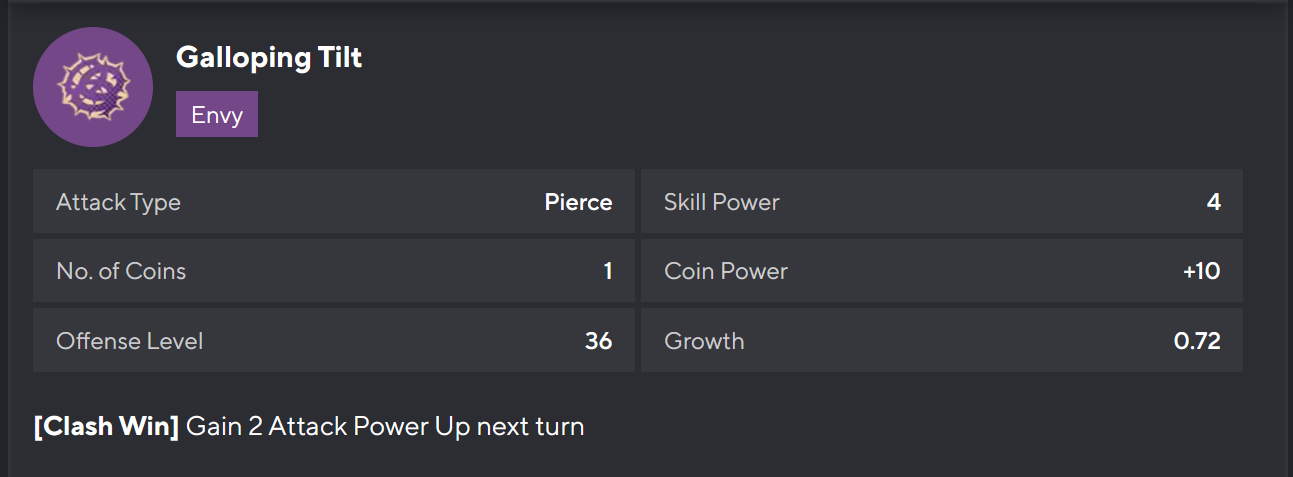1293x477 pixels.
Task: Click the Galloping Tilt skill icon
Action: (x=93, y=87)
